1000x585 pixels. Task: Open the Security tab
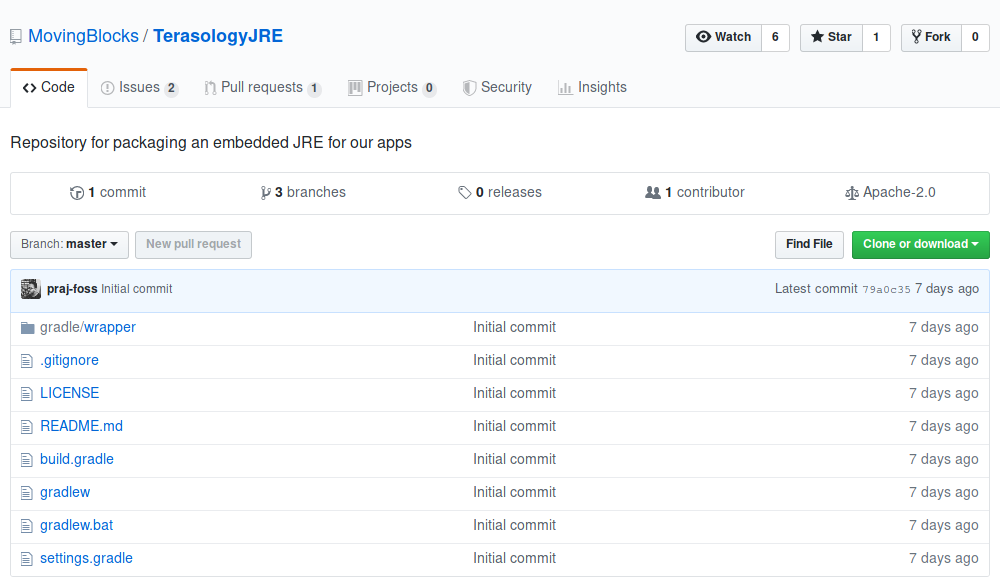point(497,87)
